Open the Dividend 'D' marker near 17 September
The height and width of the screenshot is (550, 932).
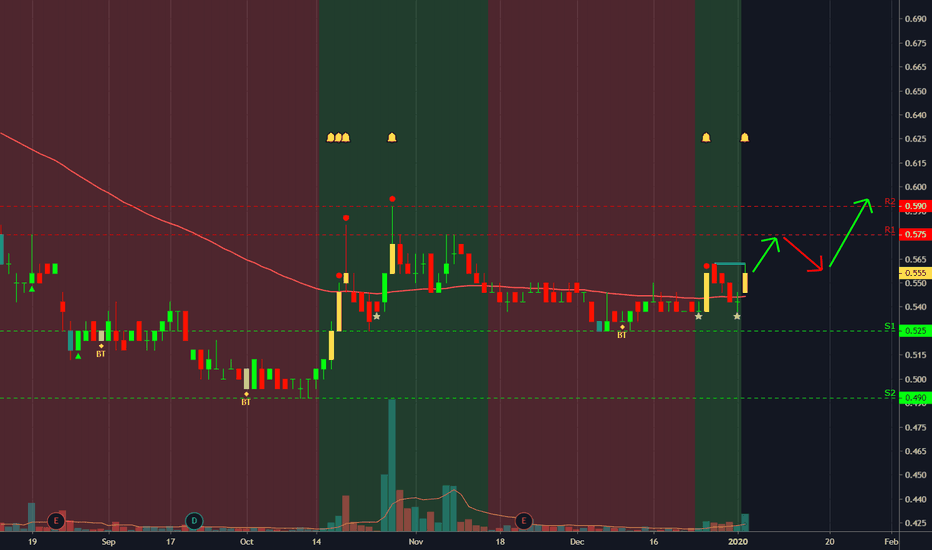click(194, 521)
